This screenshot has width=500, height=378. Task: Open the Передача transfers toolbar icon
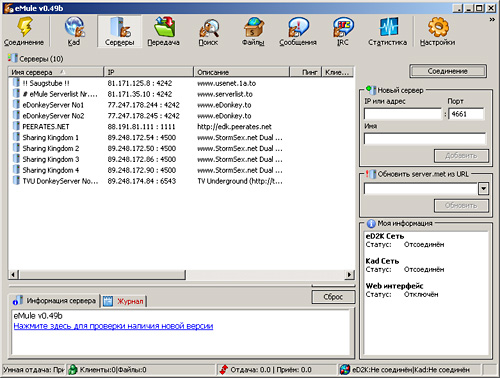(x=164, y=31)
